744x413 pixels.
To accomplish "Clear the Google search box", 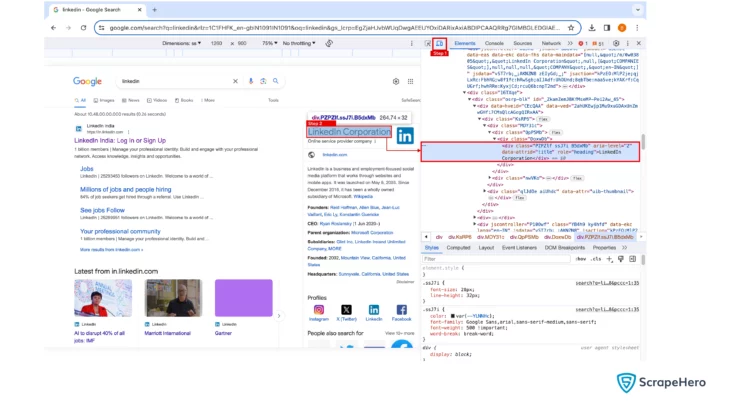I will pos(235,81).
